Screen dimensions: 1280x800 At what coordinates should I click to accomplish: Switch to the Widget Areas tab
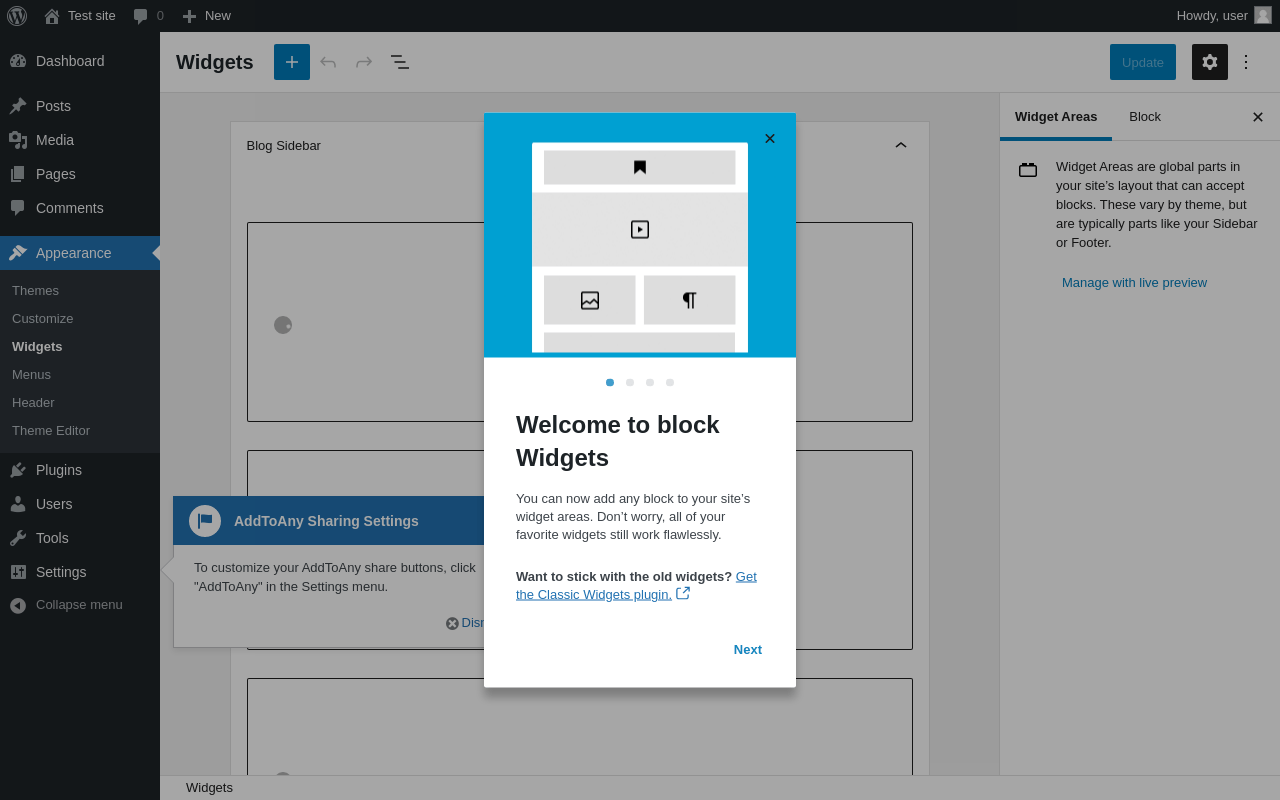point(1056,117)
